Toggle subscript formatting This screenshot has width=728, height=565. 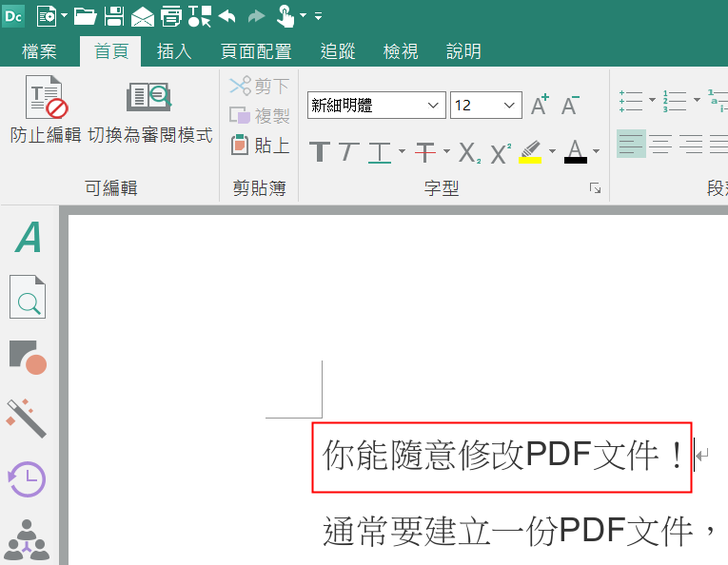coord(469,152)
